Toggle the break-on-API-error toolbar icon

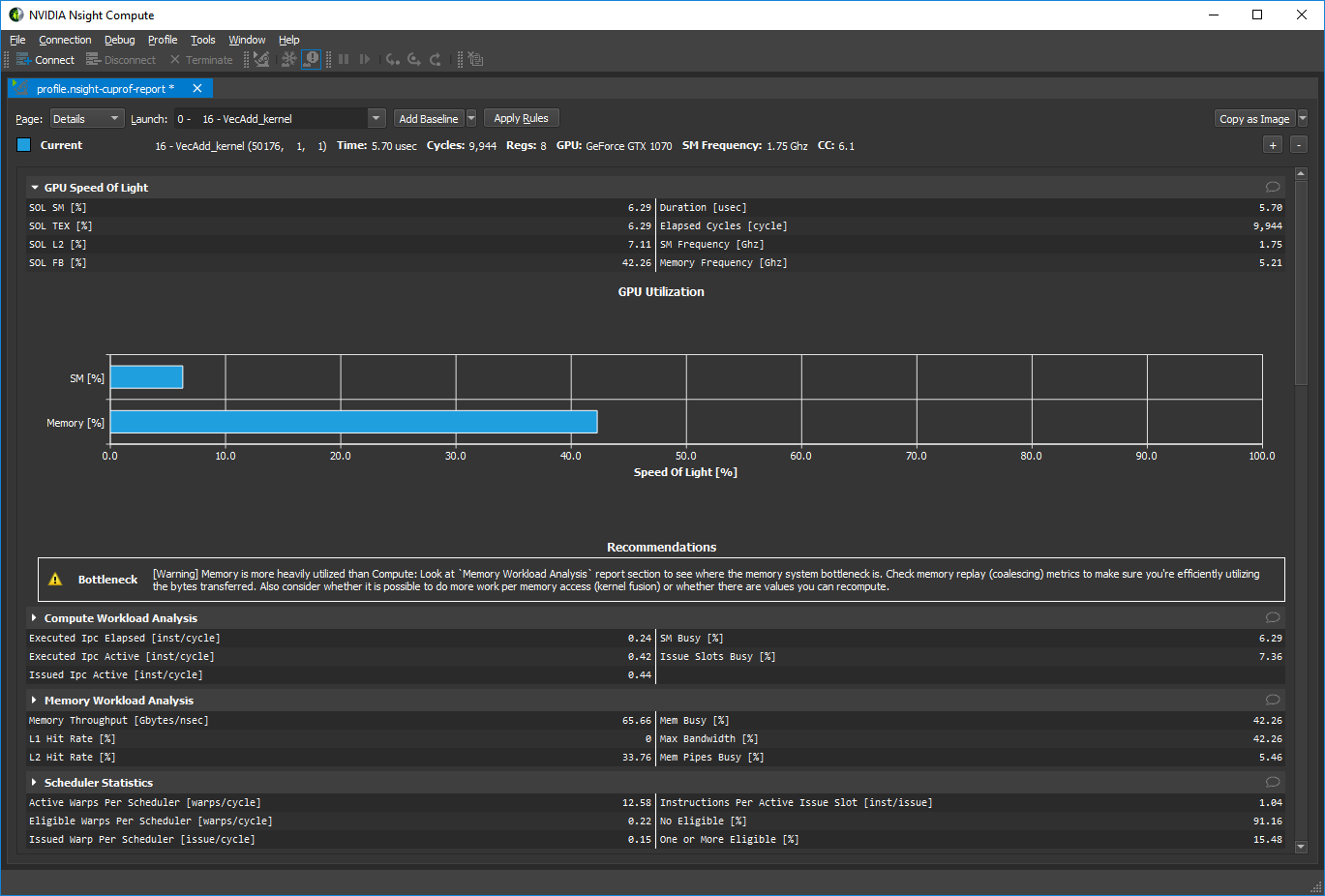pos(311,60)
